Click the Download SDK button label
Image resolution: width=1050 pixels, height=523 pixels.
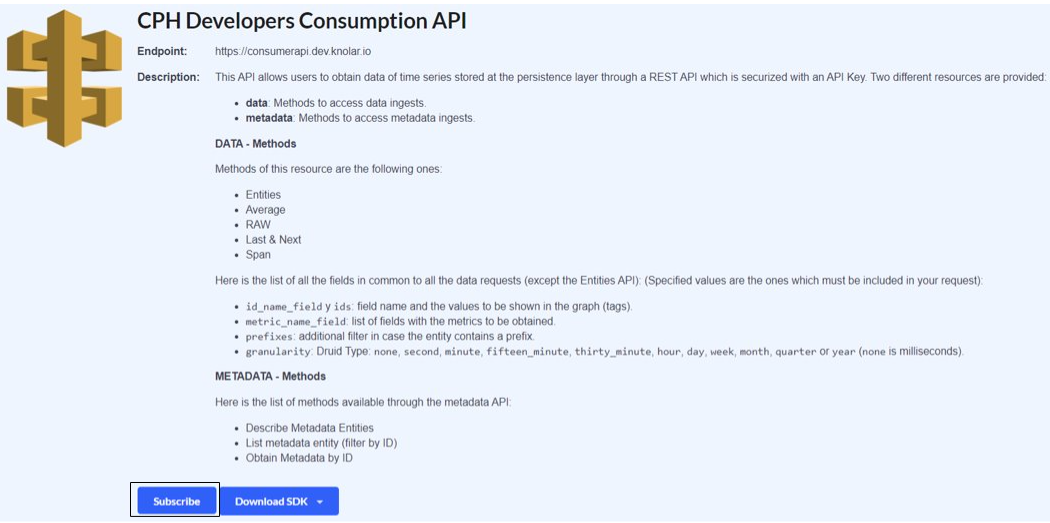[x=271, y=502]
